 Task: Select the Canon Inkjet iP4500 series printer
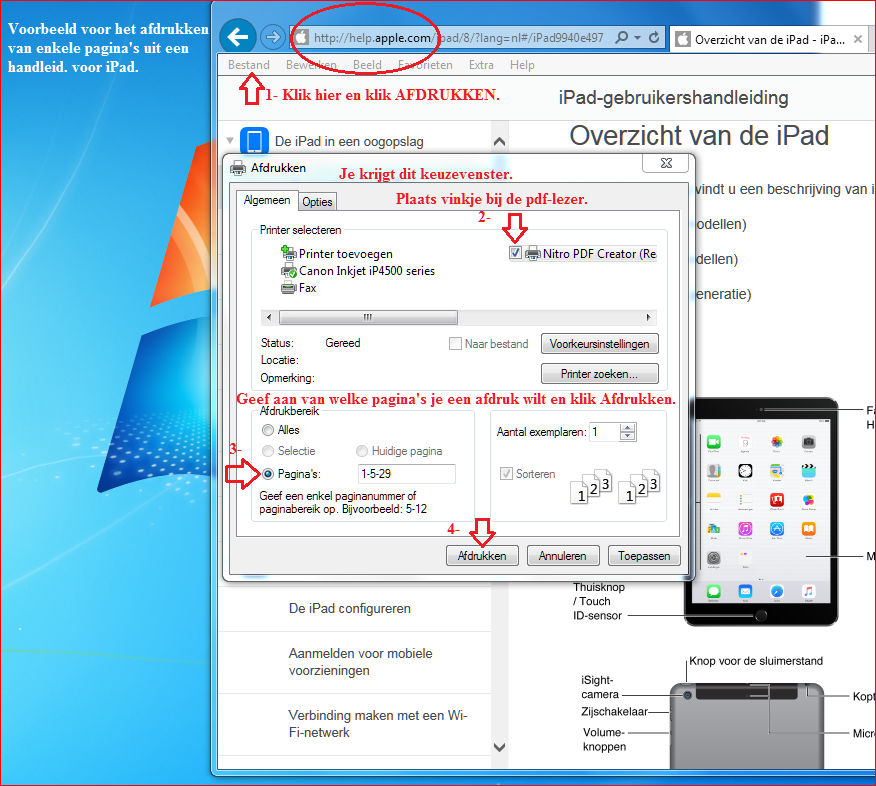tap(366, 271)
